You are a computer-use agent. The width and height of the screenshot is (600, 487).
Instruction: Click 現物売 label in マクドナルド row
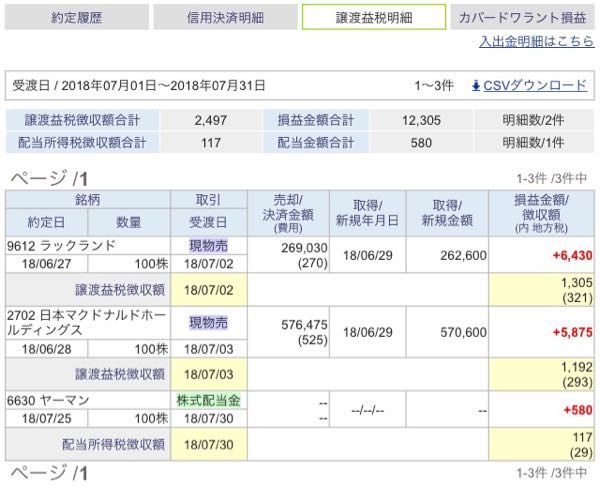pos(209,322)
